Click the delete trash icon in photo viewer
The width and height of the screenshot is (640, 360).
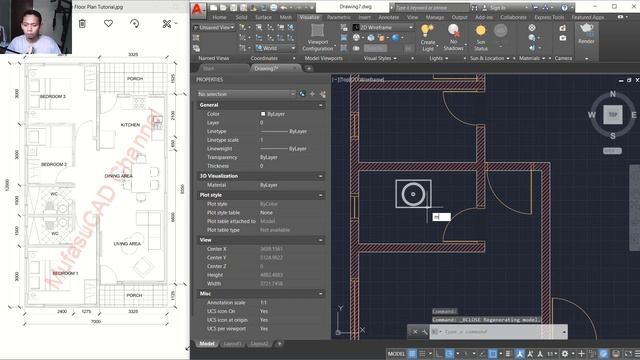point(82,24)
